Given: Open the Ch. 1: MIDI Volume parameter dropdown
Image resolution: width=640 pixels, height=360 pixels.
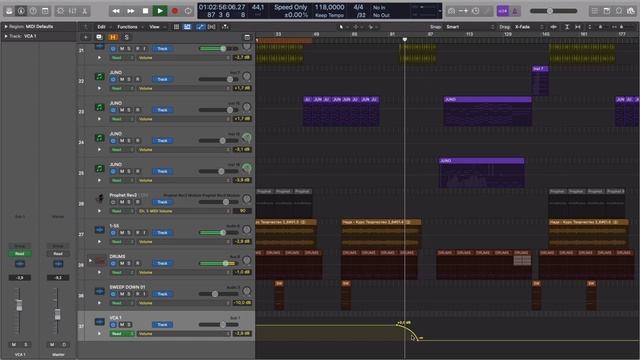Looking at the screenshot, I should click(184, 211).
